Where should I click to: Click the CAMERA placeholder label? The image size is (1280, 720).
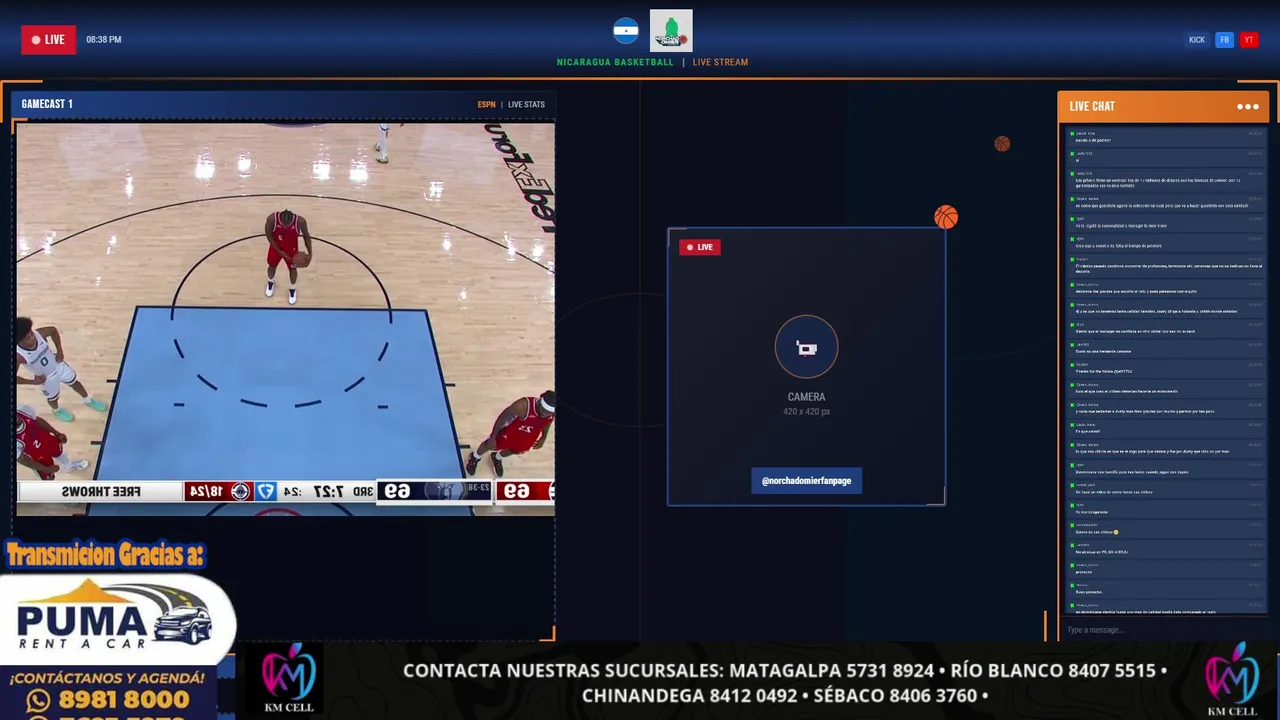point(806,397)
